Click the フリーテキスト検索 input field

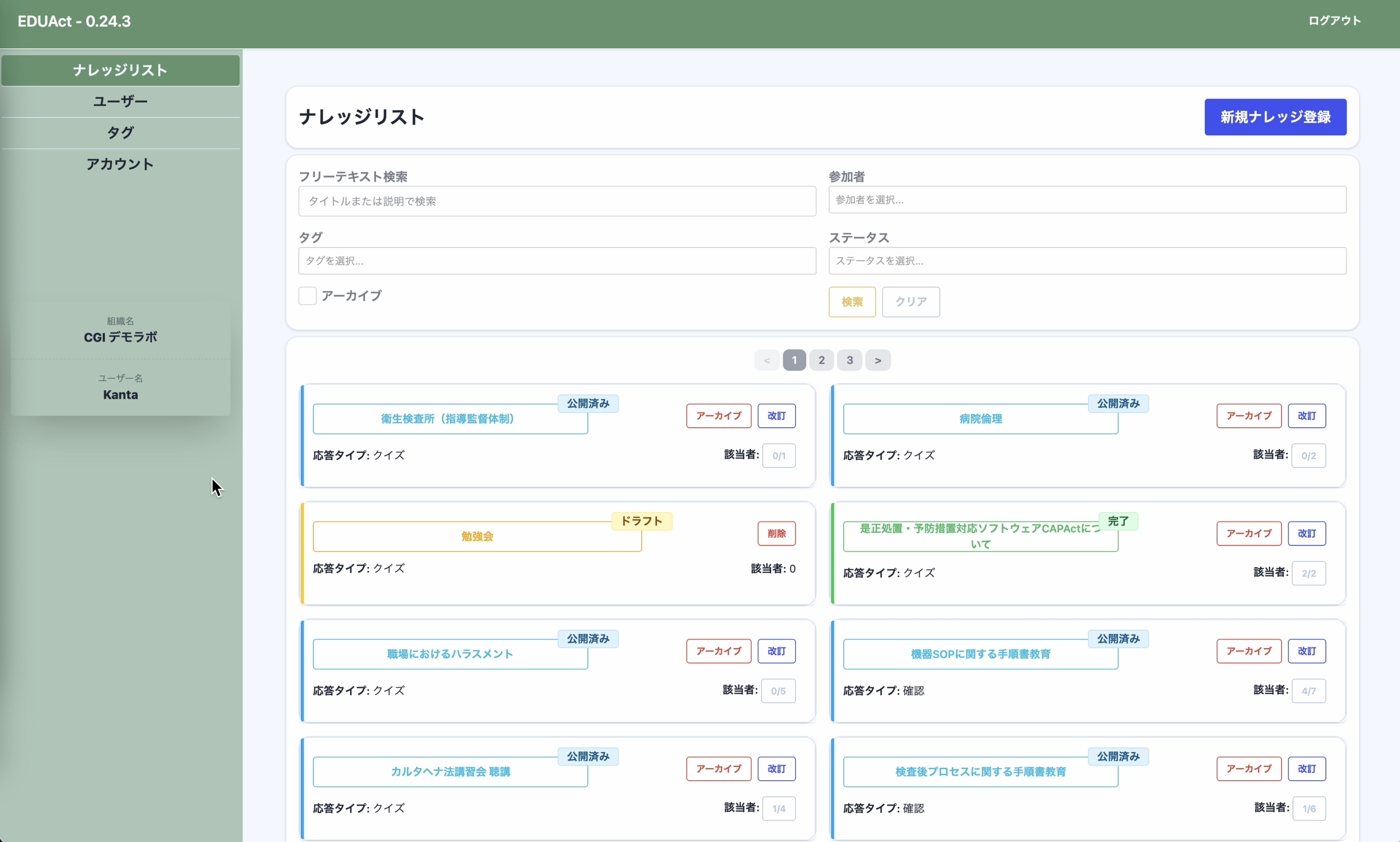557,201
